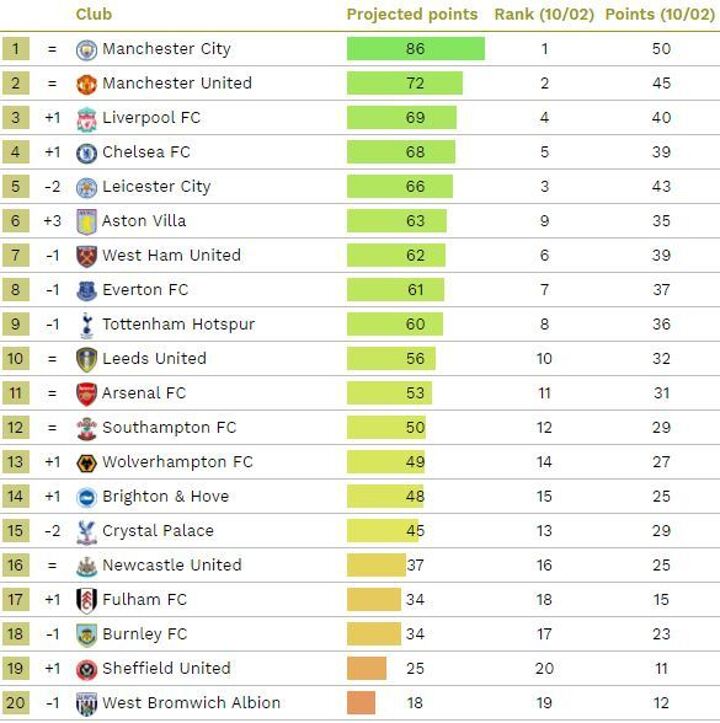
Task: Click West Bromwich Albion's orange points bar
Action: coord(361,703)
